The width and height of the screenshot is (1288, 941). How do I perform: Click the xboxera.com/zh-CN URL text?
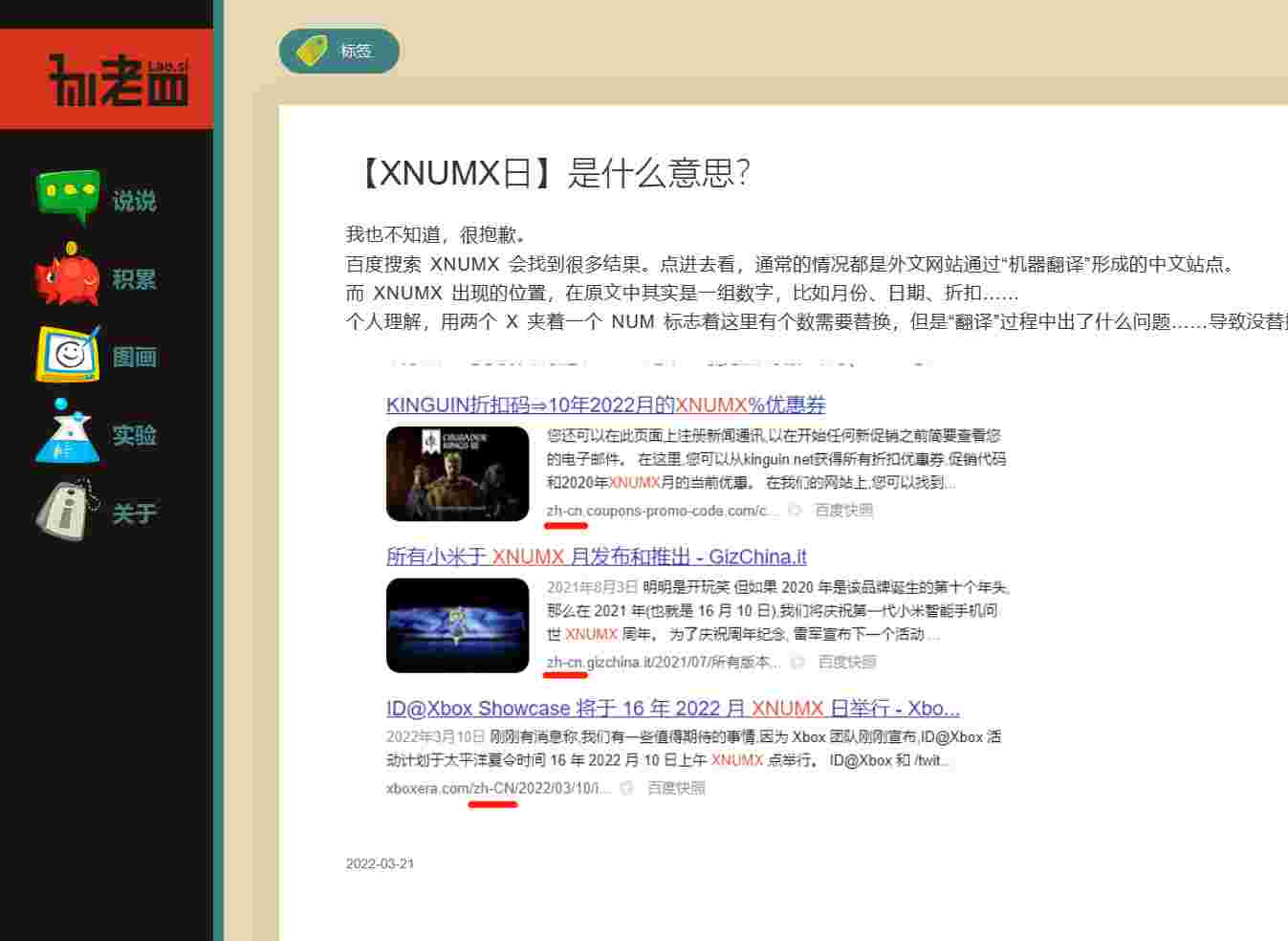coord(498,788)
